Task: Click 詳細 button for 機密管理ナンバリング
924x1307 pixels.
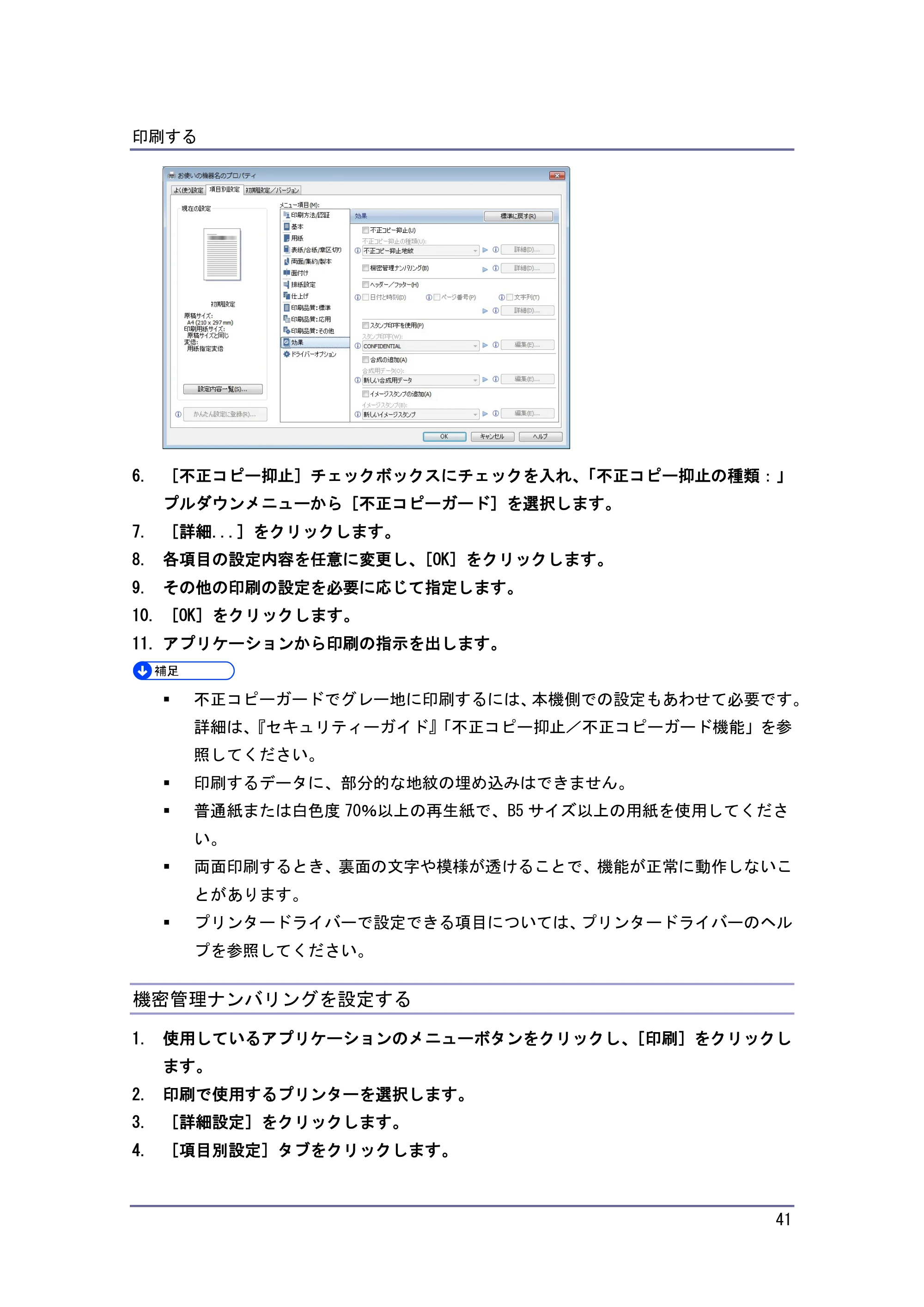Action: coord(527,268)
